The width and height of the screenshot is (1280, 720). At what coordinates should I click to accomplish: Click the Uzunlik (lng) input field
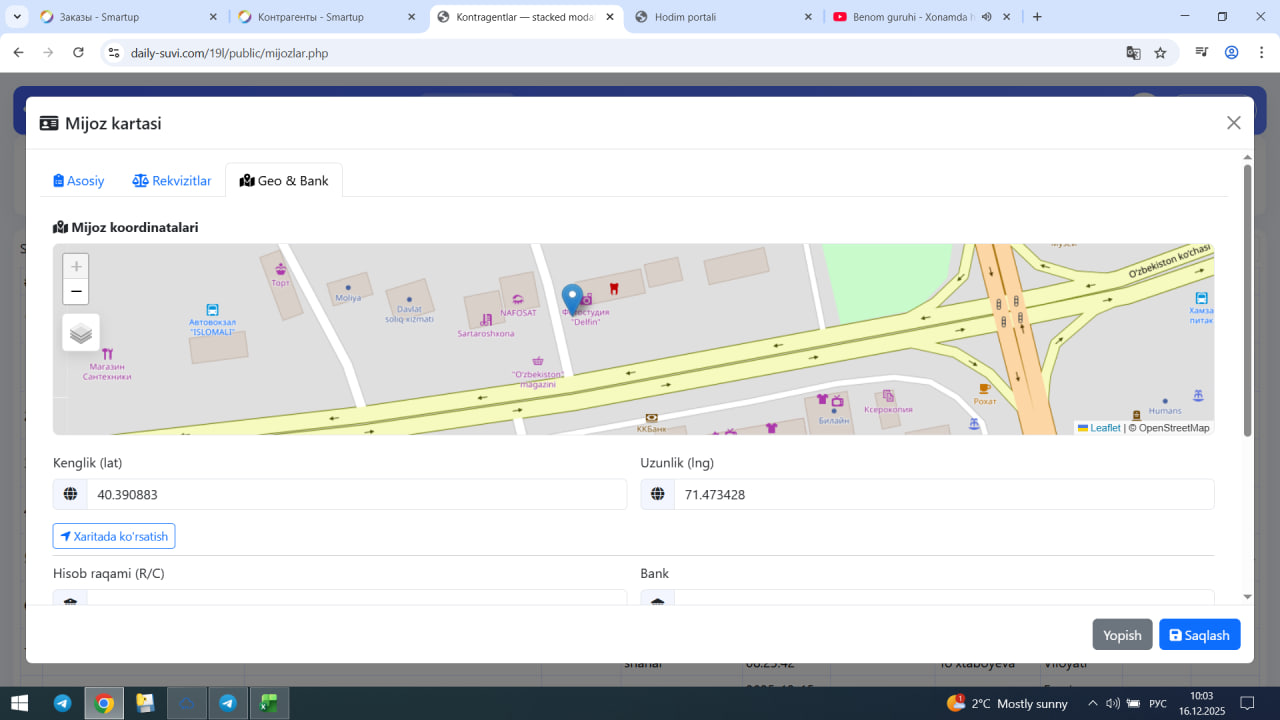click(944, 494)
